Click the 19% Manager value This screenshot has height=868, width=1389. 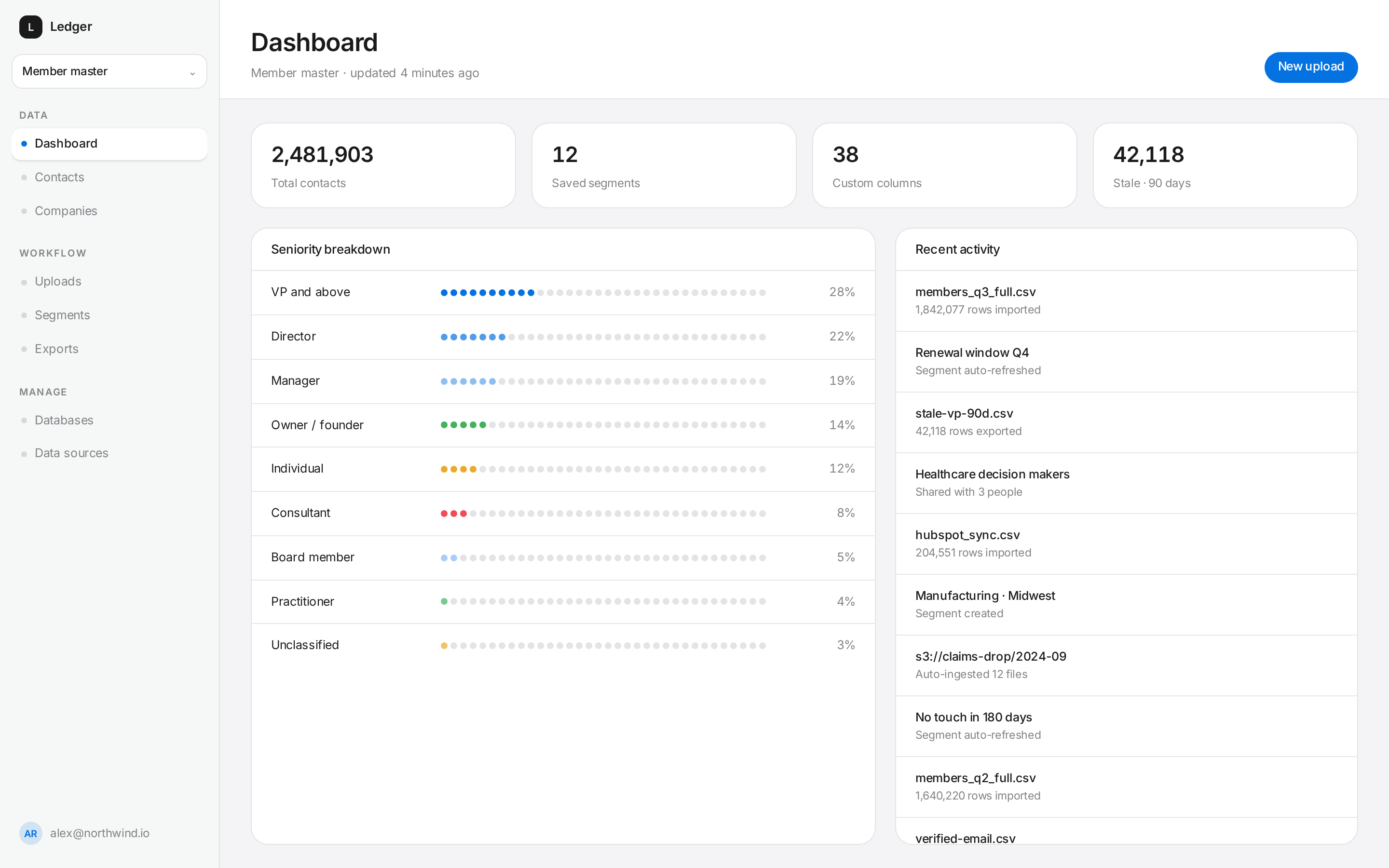[842, 380]
